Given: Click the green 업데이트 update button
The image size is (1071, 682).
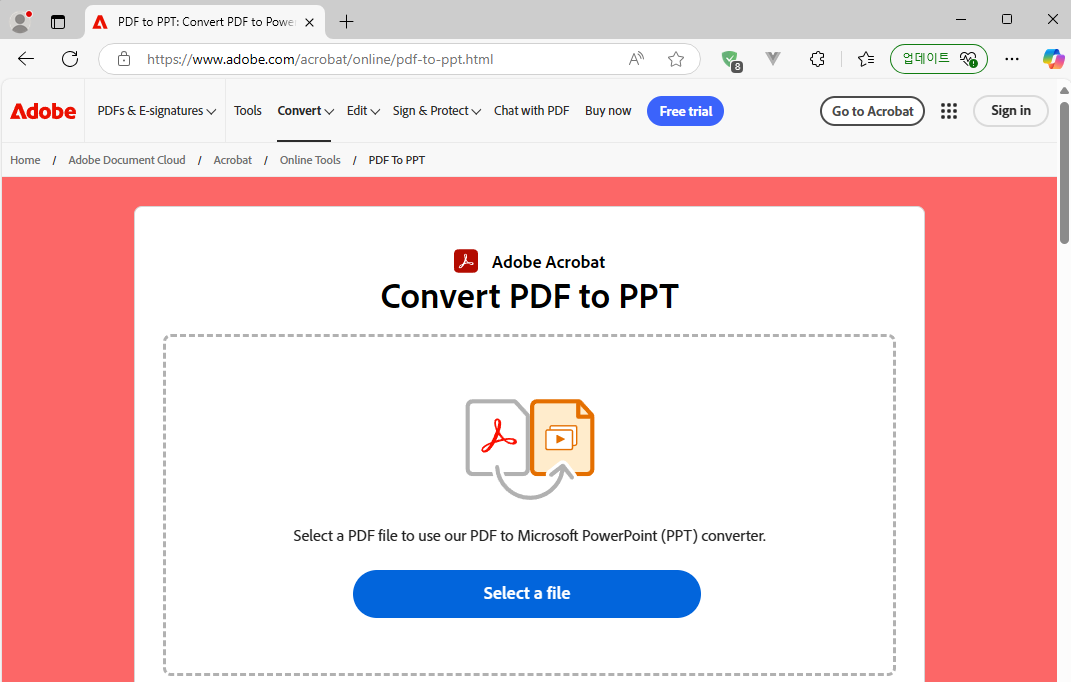Looking at the screenshot, I should pyautogui.click(x=938, y=59).
